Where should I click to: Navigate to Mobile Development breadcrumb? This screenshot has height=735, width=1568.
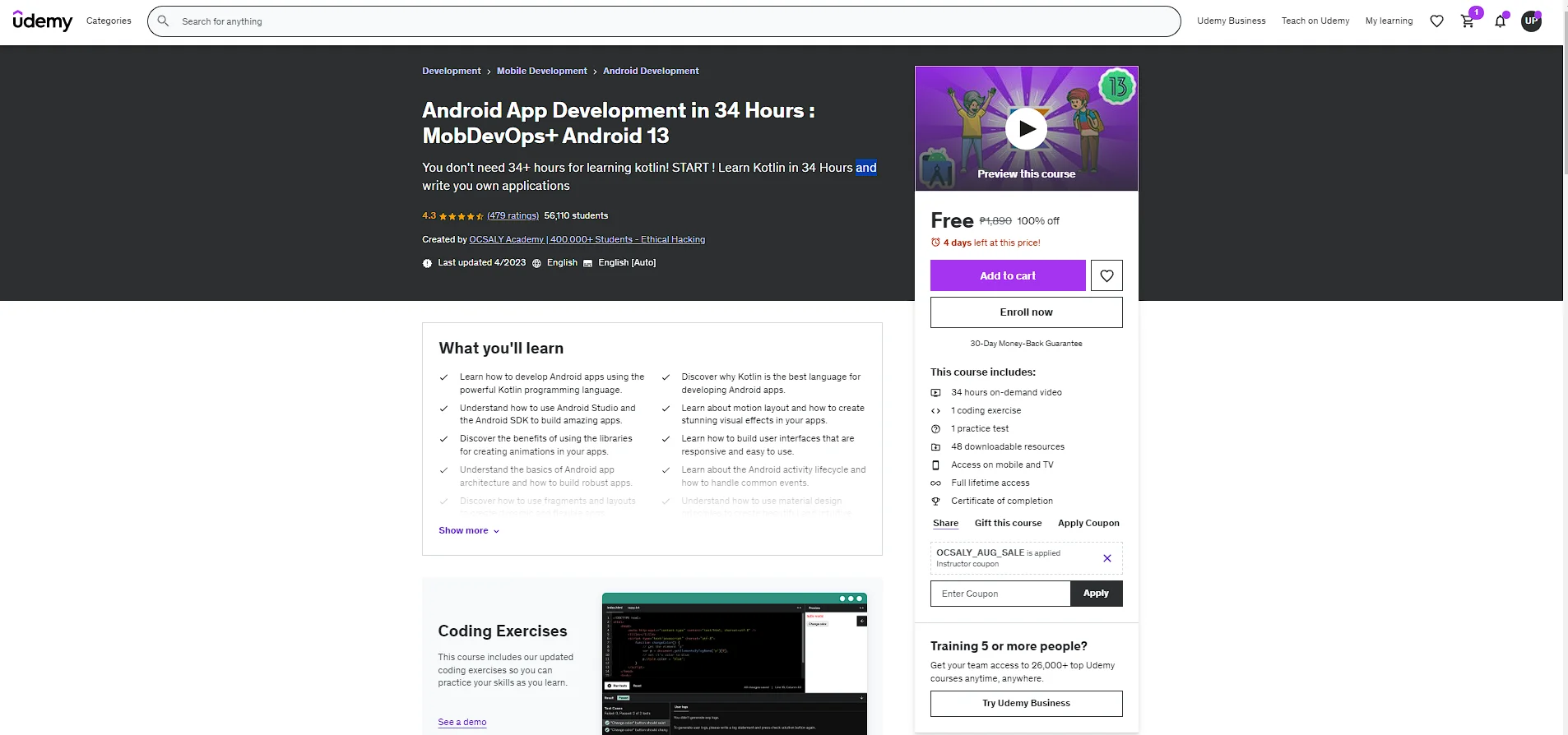[542, 71]
